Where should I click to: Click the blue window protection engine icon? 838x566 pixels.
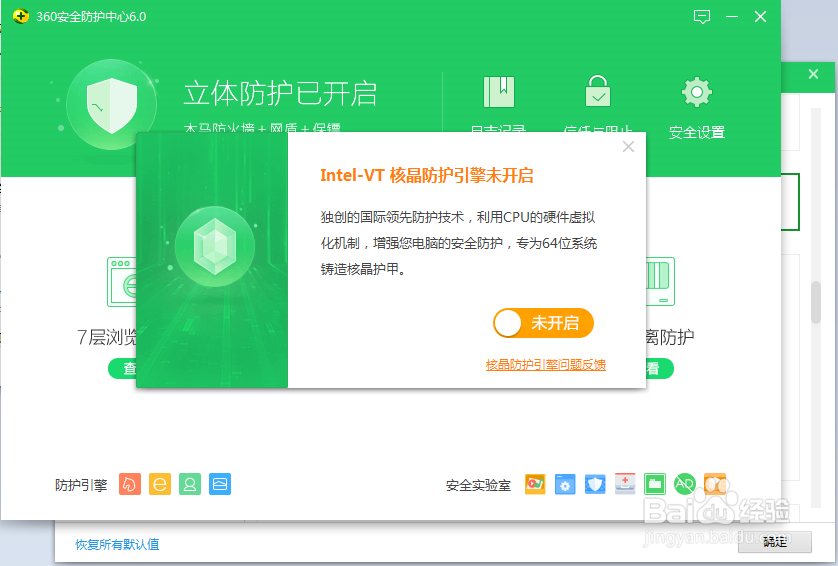click(220, 484)
